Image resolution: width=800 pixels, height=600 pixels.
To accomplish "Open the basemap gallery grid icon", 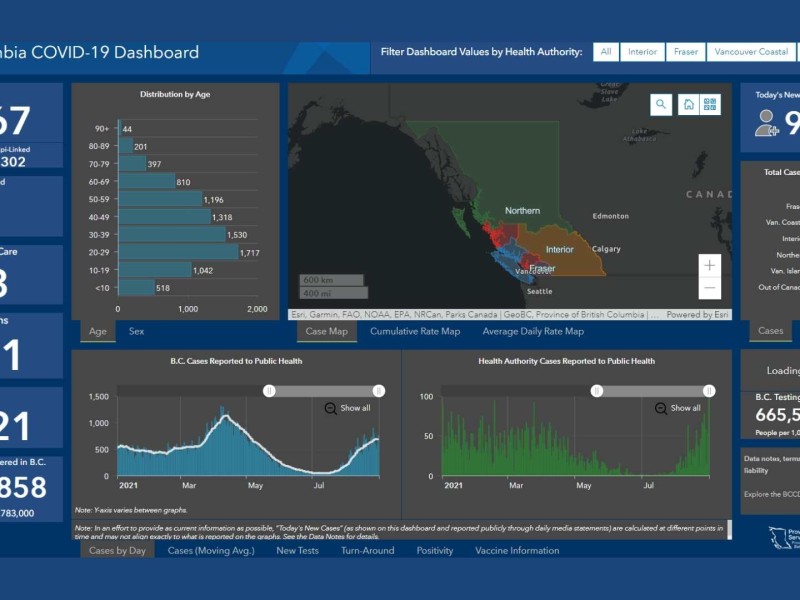I will click(x=710, y=105).
